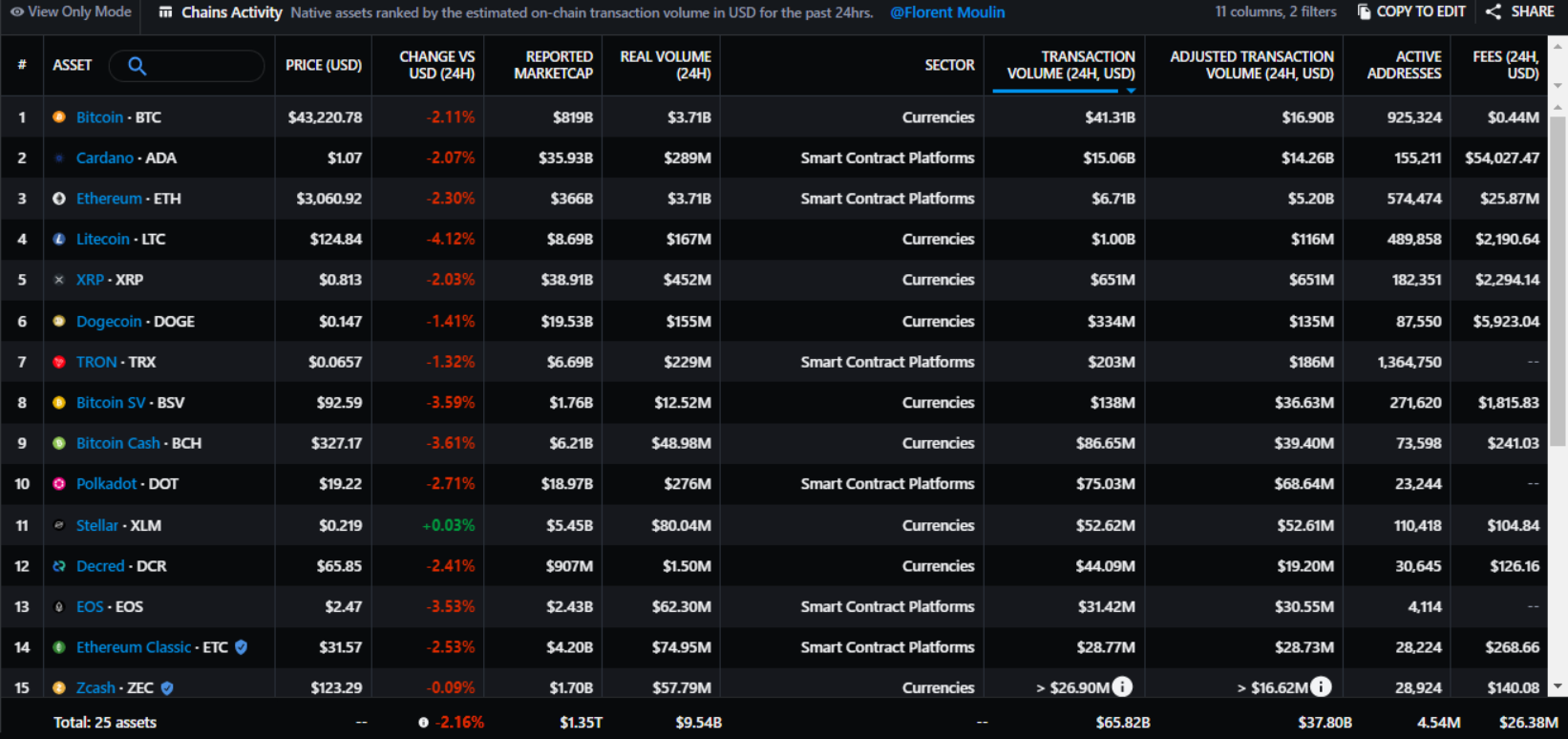Click the TRON logo icon
The width and height of the screenshot is (1568, 739).
[x=59, y=362]
